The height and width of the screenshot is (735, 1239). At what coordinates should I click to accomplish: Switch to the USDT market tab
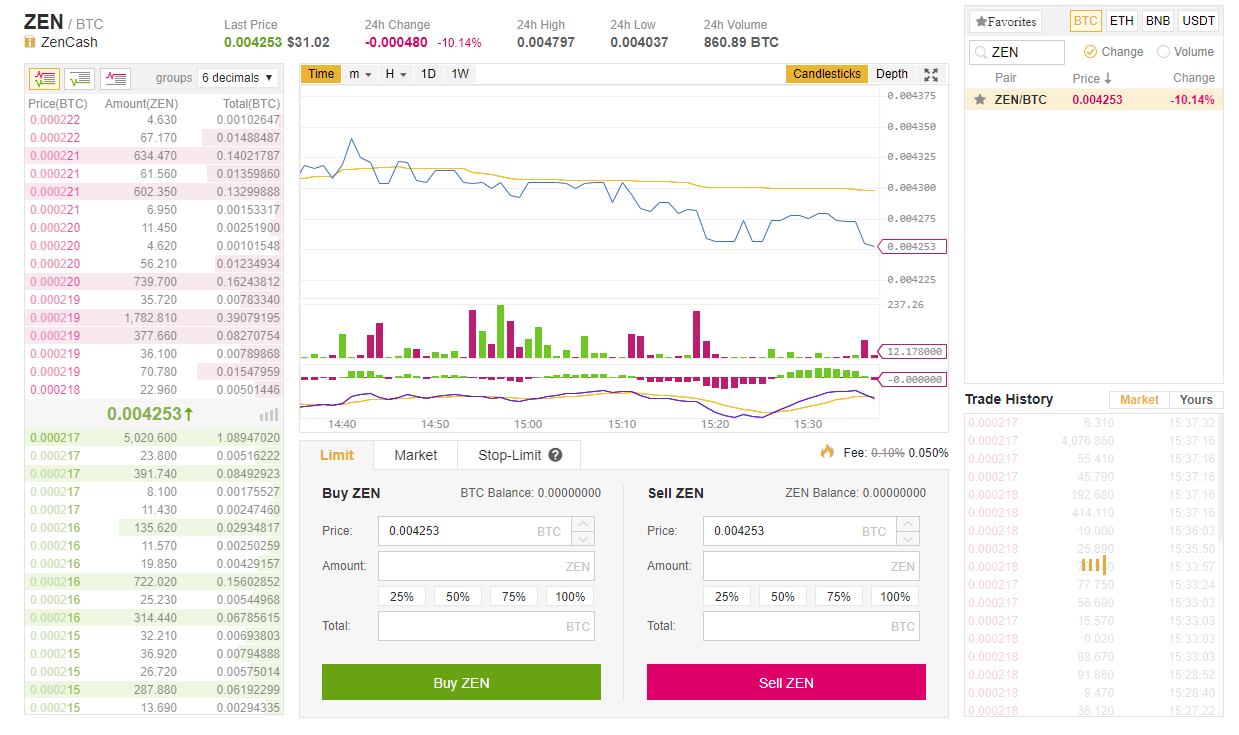tap(1198, 21)
